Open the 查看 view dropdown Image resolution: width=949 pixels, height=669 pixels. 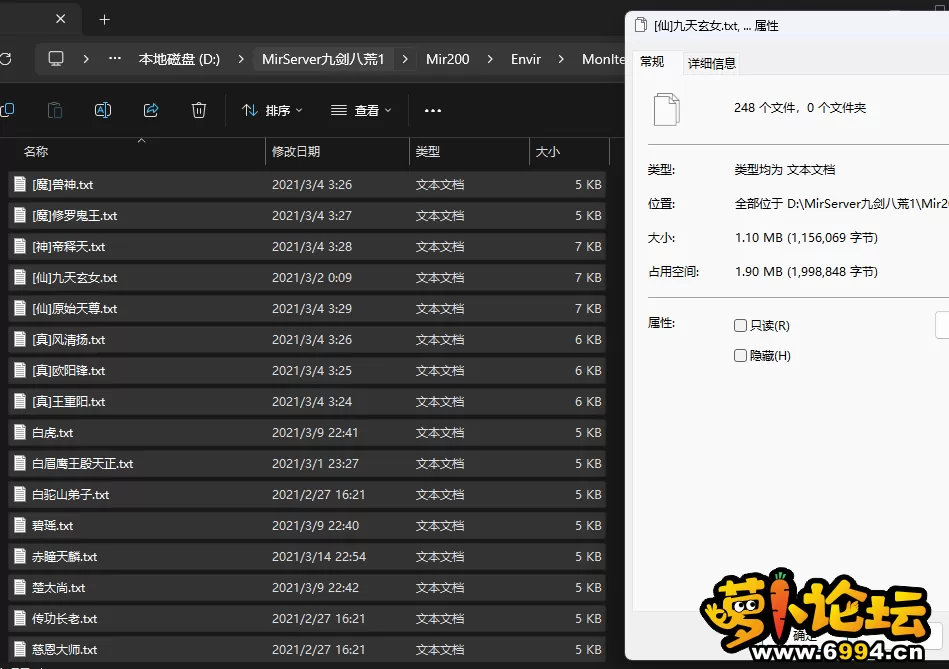[361, 111]
